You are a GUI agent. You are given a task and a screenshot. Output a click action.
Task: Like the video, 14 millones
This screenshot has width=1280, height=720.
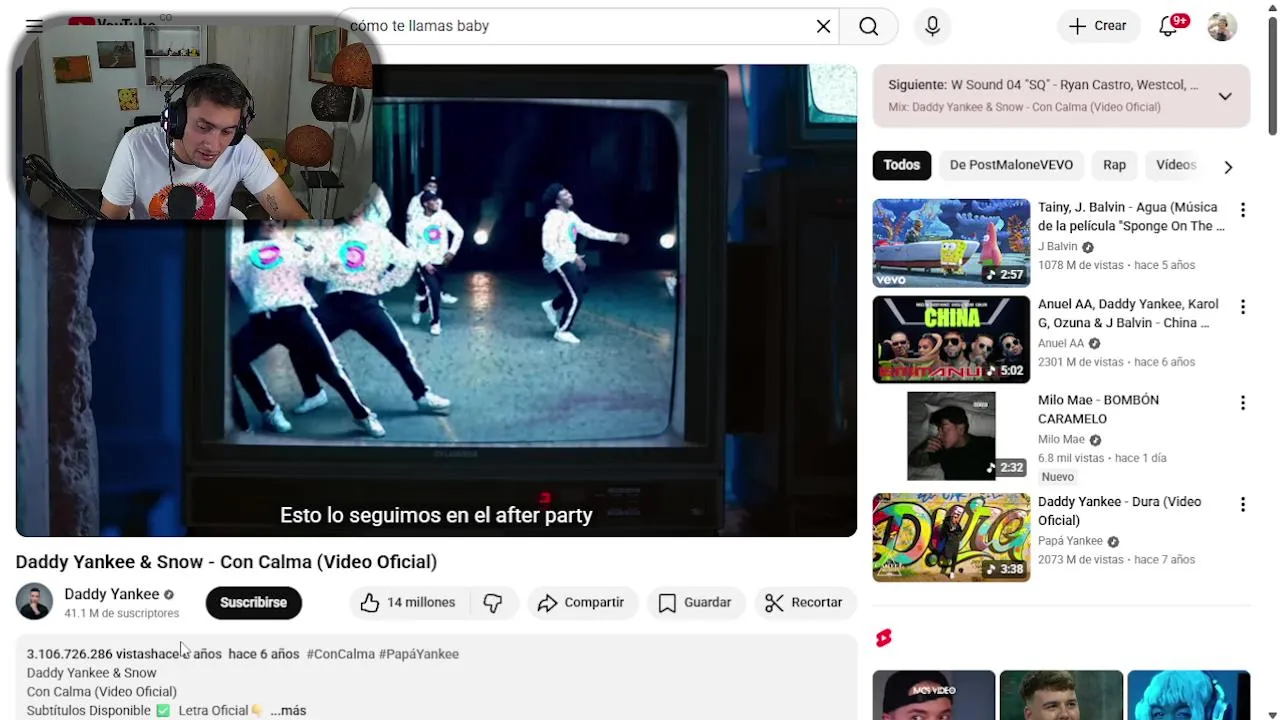click(x=408, y=602)
